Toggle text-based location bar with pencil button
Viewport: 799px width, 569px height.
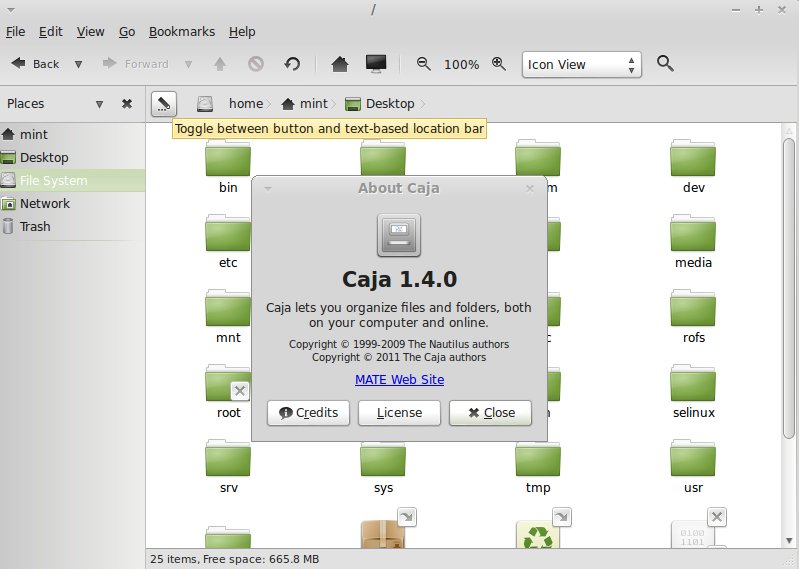[164, 103]
